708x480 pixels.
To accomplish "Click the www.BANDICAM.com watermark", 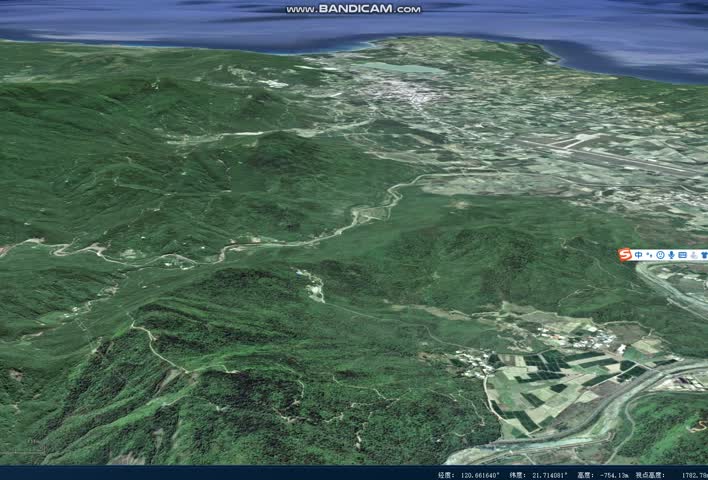I will coord(353,9).
